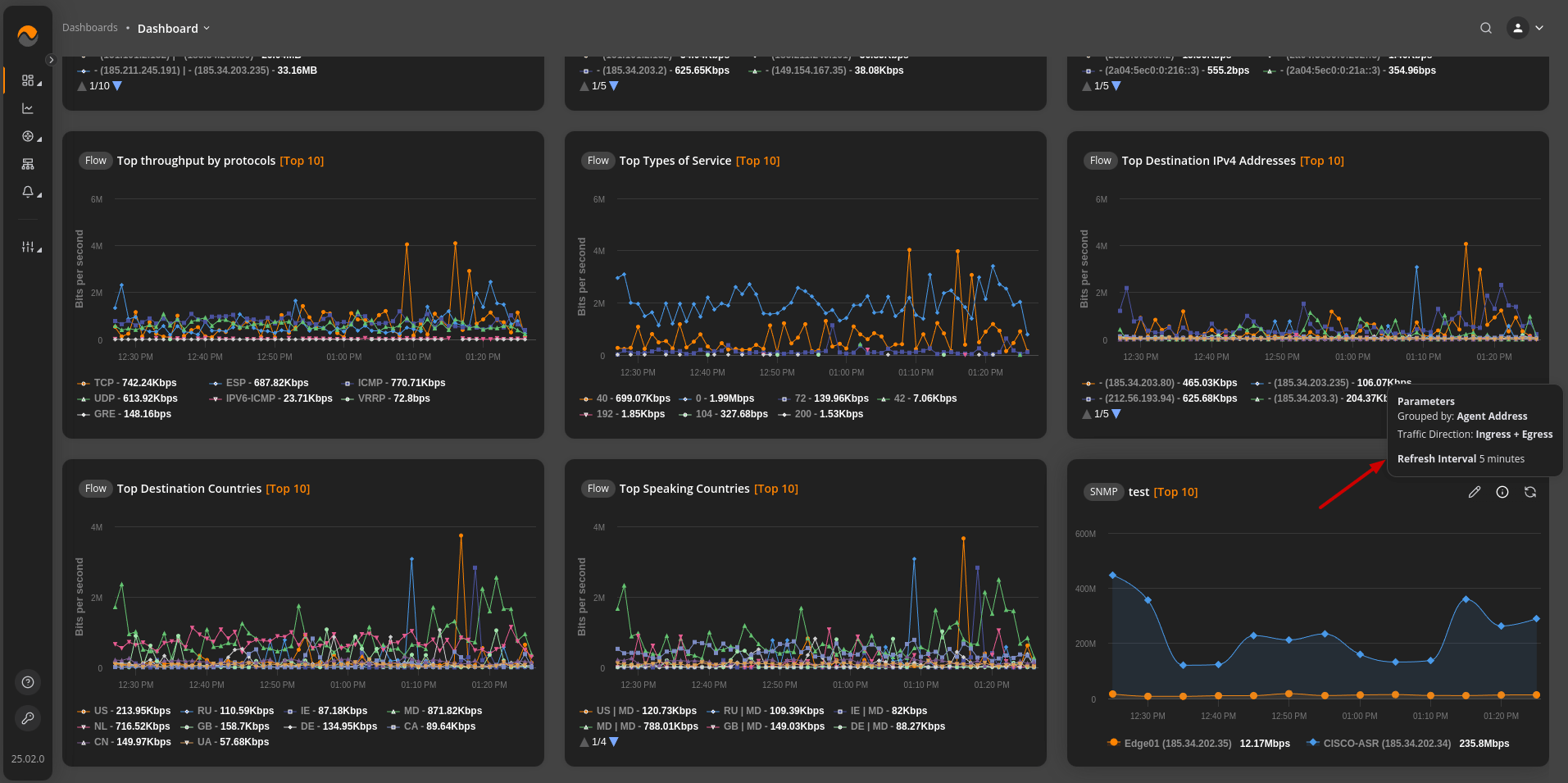The height and width of the screenshot is (783, 1568).
Task: Click the info icon on test widget
Action: (x=1502, y=492)
